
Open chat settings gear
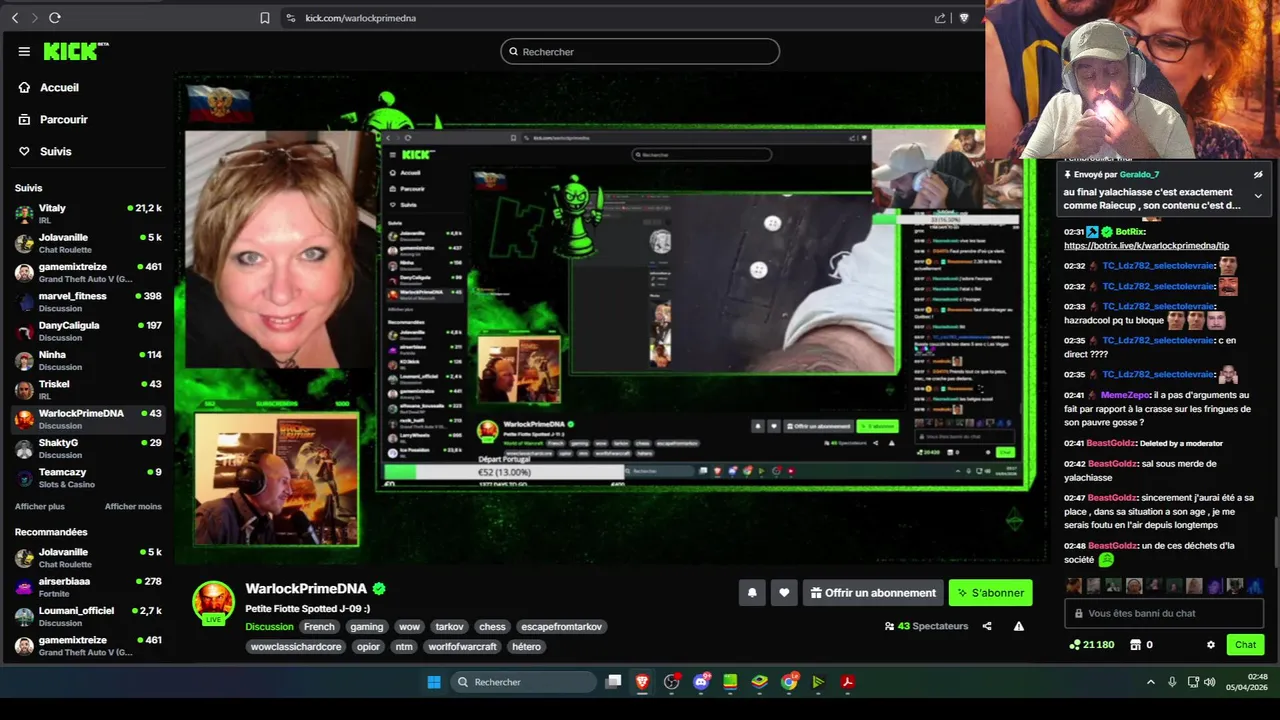[1211, 645]
